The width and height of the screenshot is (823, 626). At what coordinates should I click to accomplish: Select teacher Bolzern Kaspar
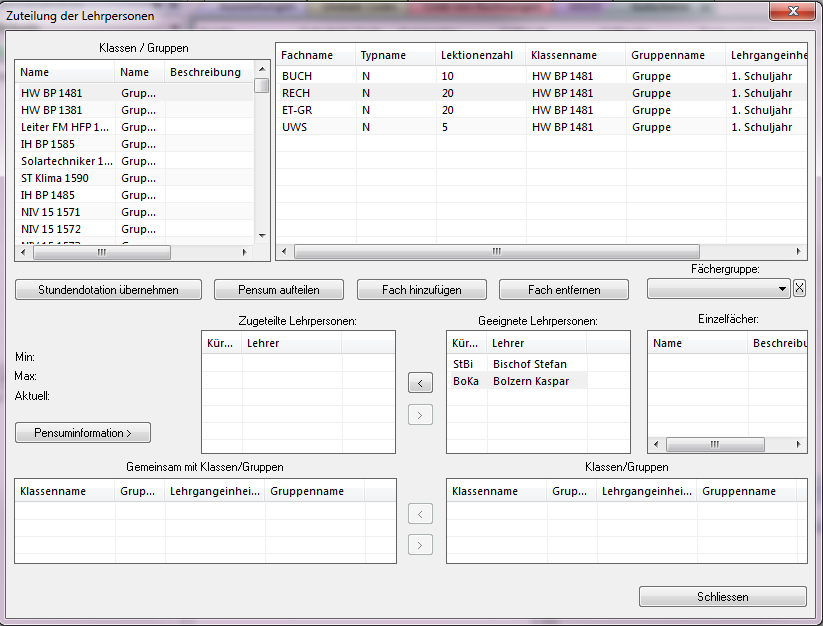pyautogui.click(x=529, y=381)
